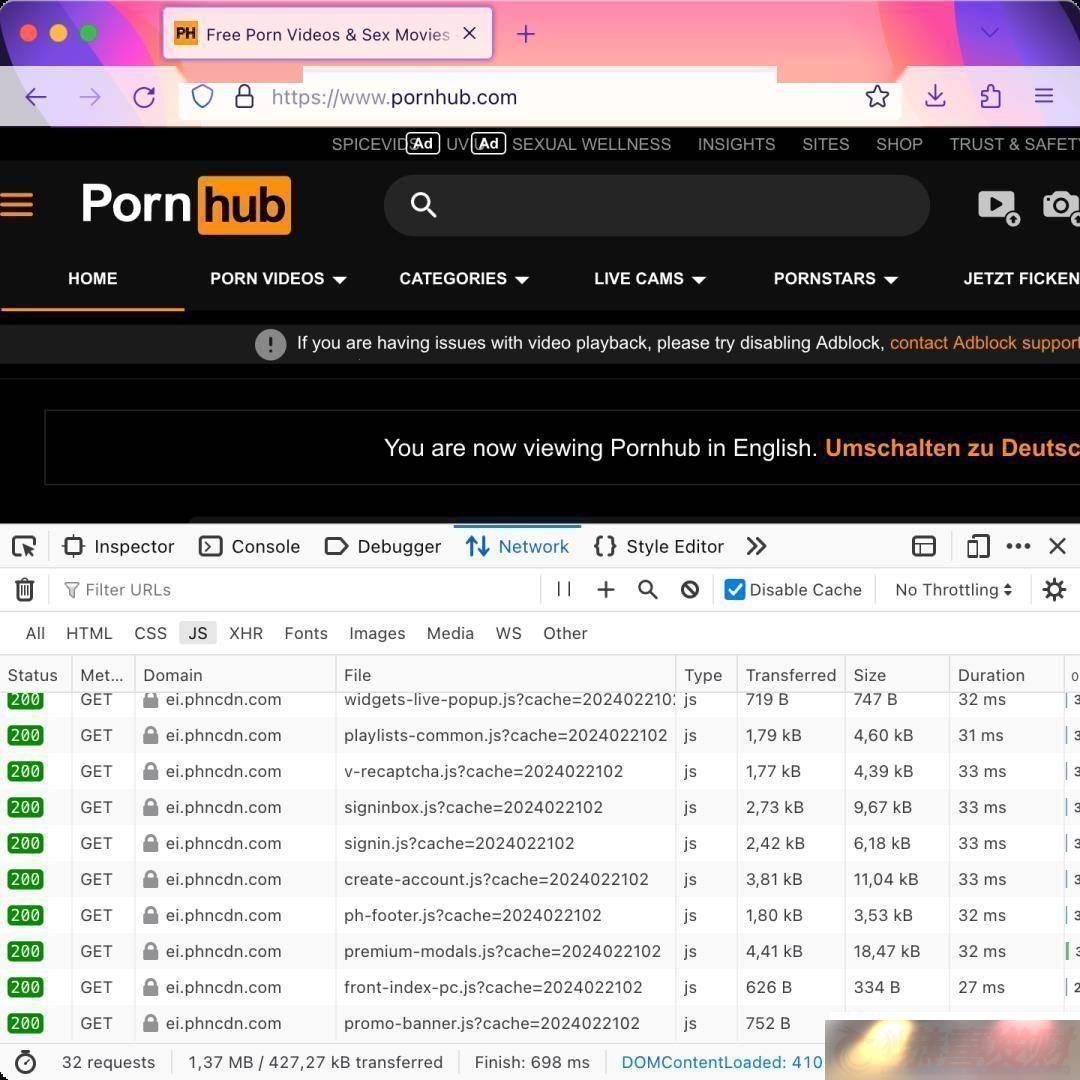Click the contact Adblock support link
1080x1080 pixels.
[984, 342]
